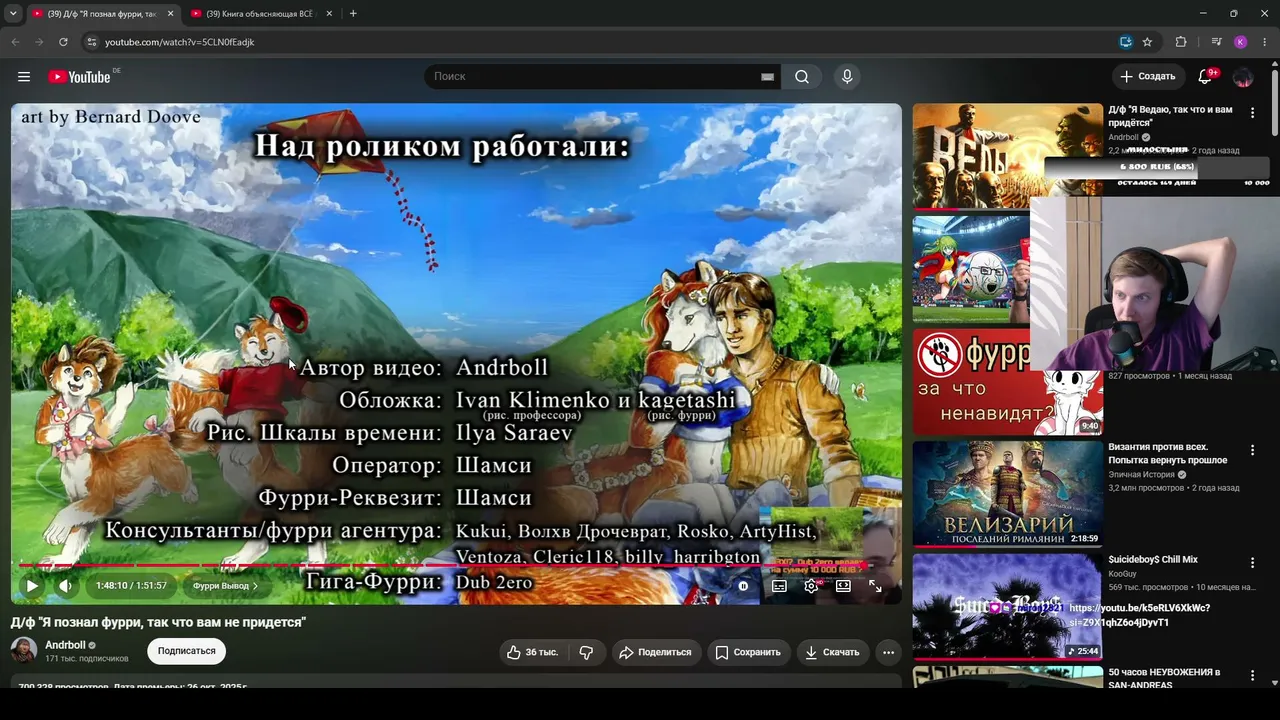
Task: Go to YouTube home via the logo
Action: (x=79, y=77)
